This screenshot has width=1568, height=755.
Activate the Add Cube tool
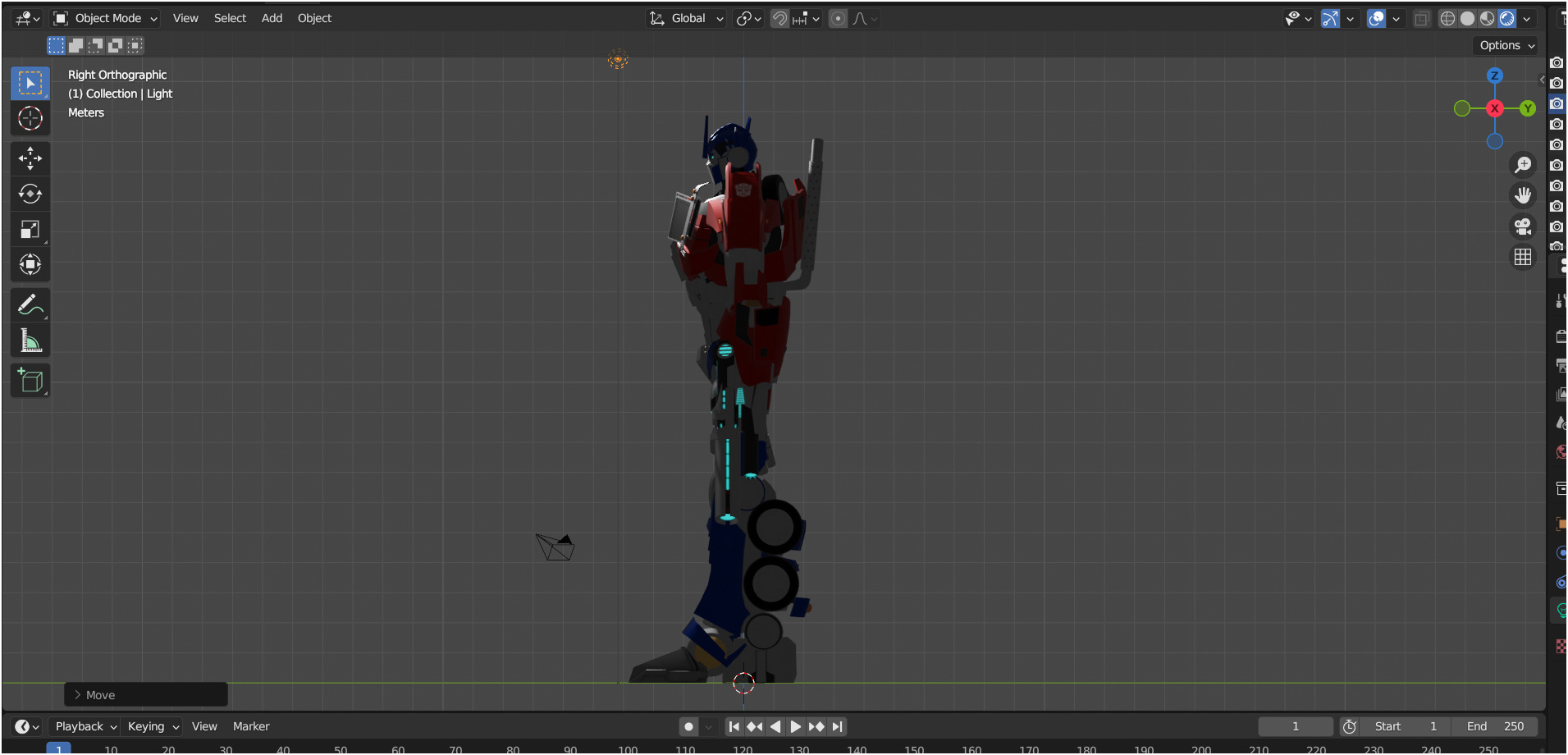coord(30,381)
